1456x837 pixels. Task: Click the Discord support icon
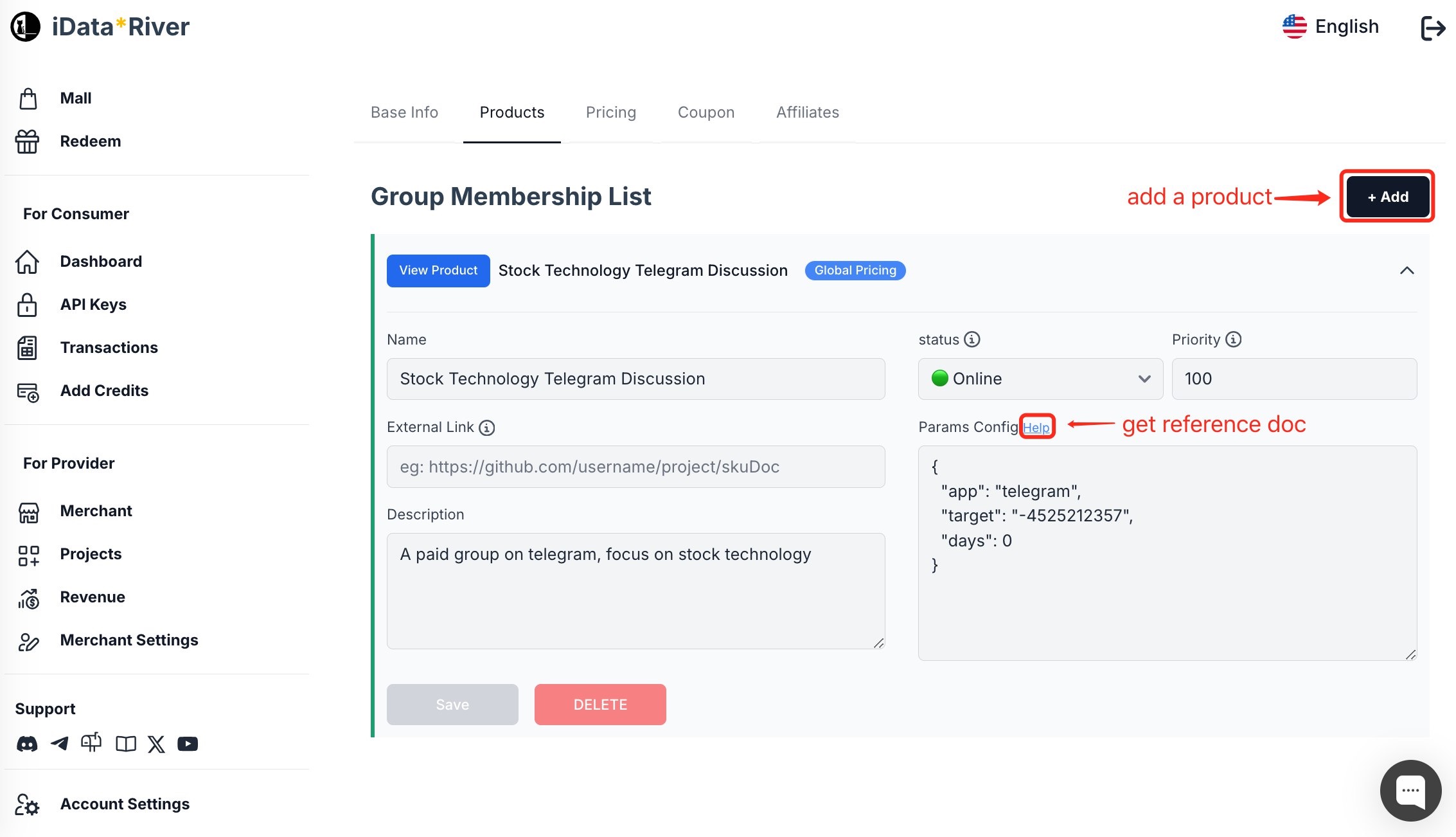point(28,743)
